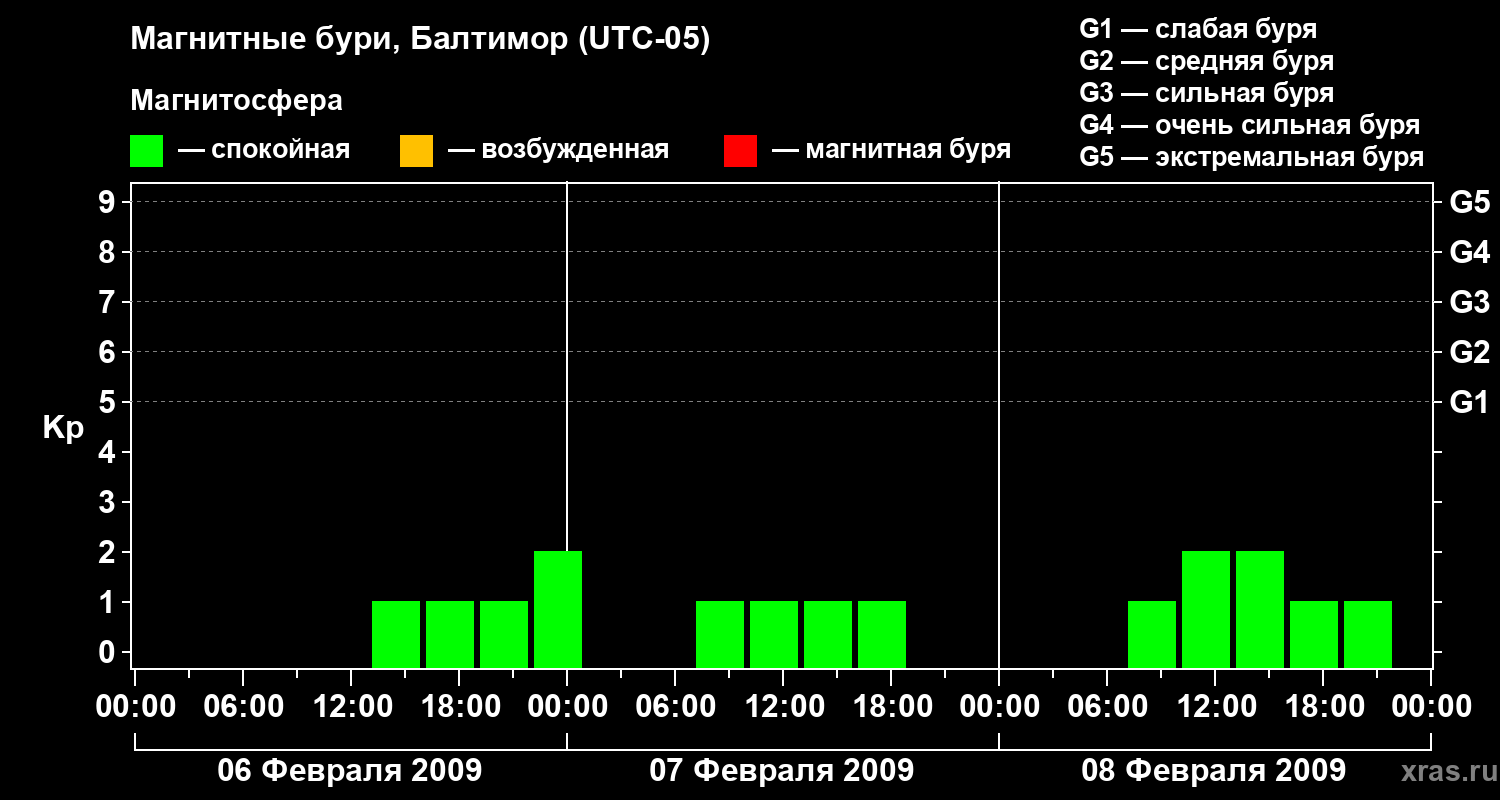Click the 'G5 — экстремальная буря' legend line
Screen dimensions: 1500x800
click(x=1251, y=157)
